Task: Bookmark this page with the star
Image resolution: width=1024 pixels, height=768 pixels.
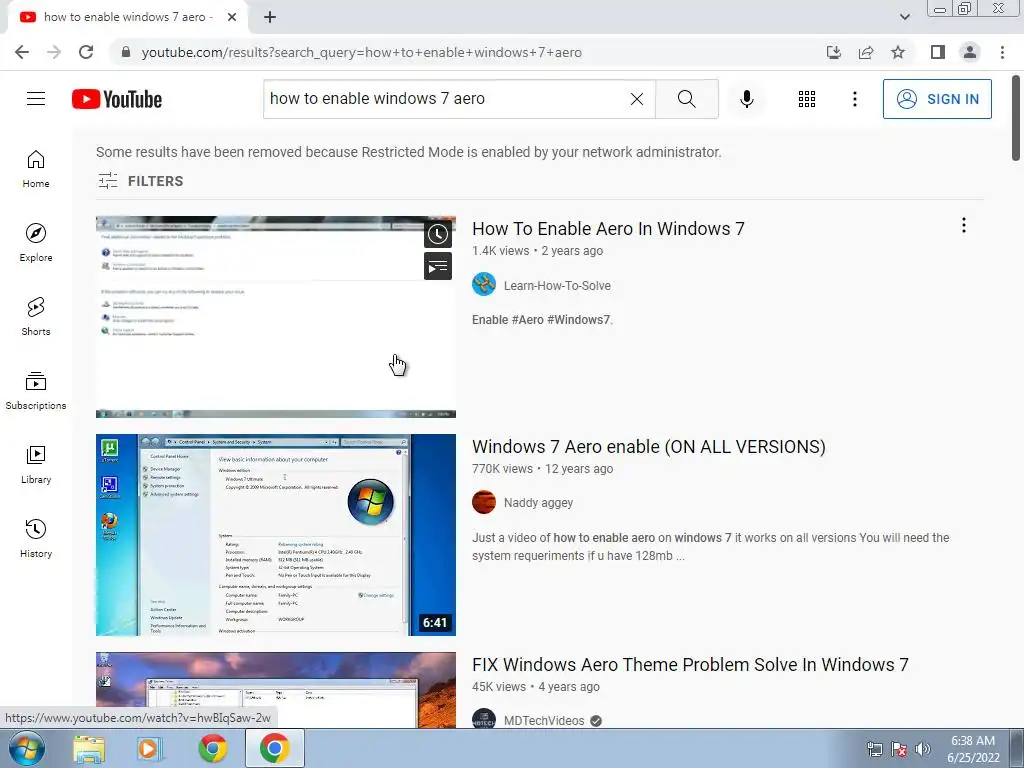Action: 898,52
